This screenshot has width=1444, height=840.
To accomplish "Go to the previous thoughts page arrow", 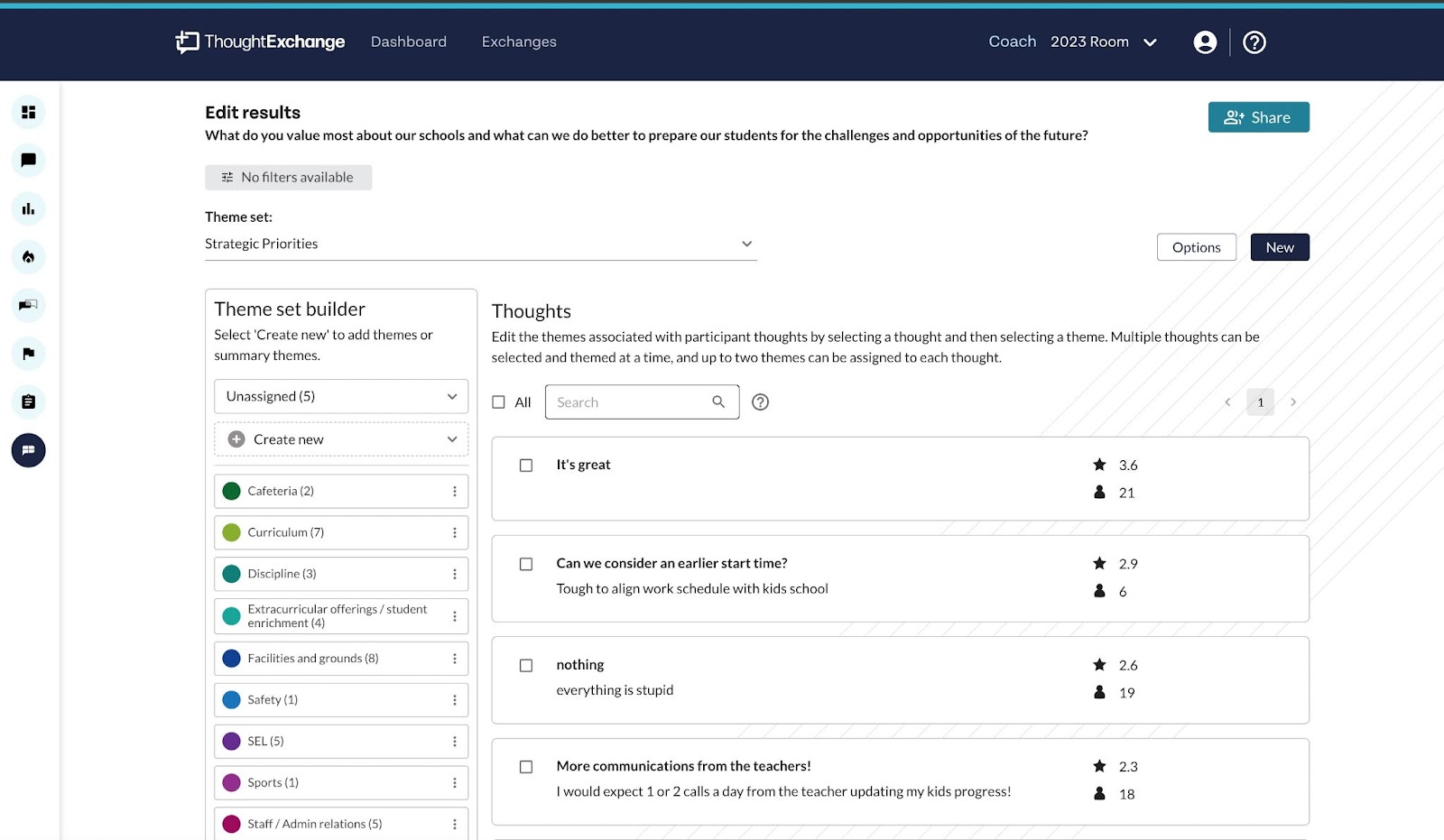I will point(1227,402).
